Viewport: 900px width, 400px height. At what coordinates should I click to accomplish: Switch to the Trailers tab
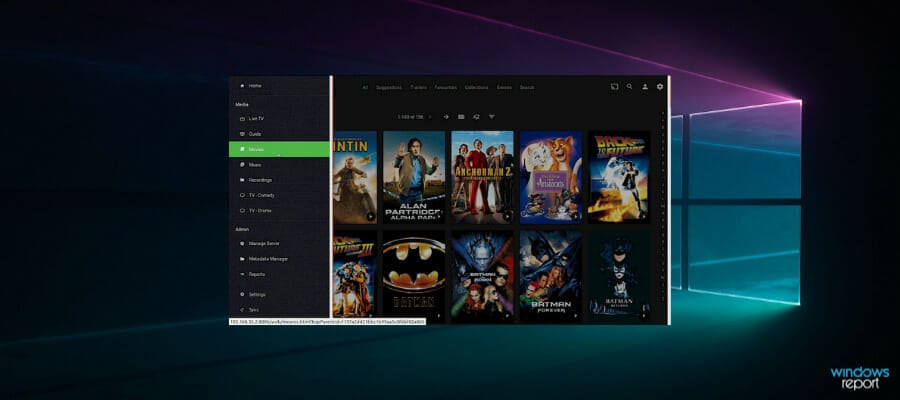[x=418, y=88]
